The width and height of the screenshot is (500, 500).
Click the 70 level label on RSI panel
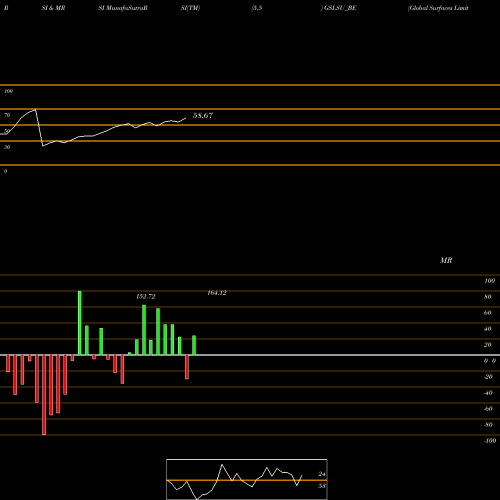[x=7, y=115]
